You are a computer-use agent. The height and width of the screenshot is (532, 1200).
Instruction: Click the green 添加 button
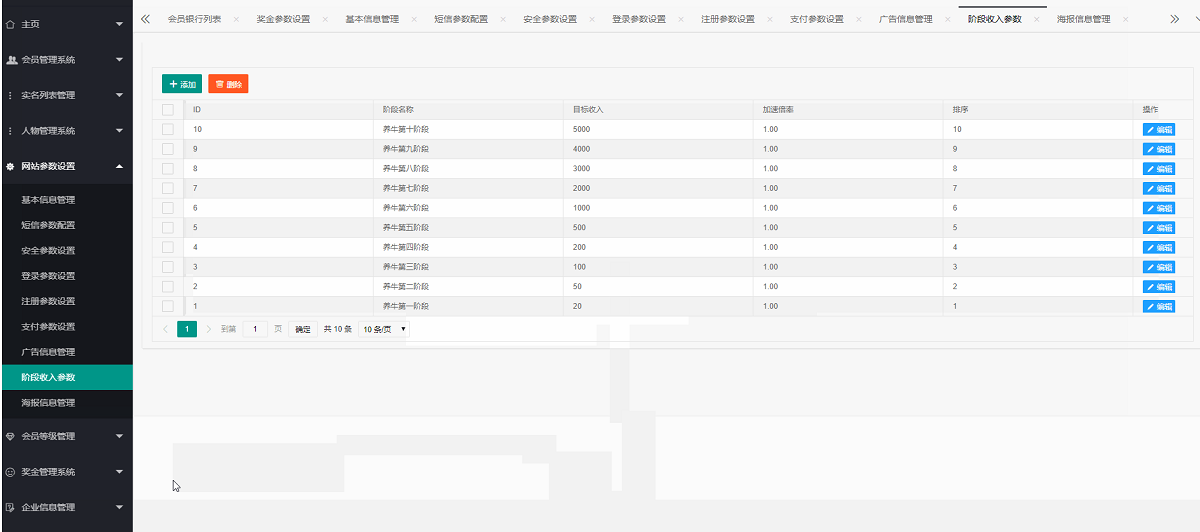click(182, 85)
